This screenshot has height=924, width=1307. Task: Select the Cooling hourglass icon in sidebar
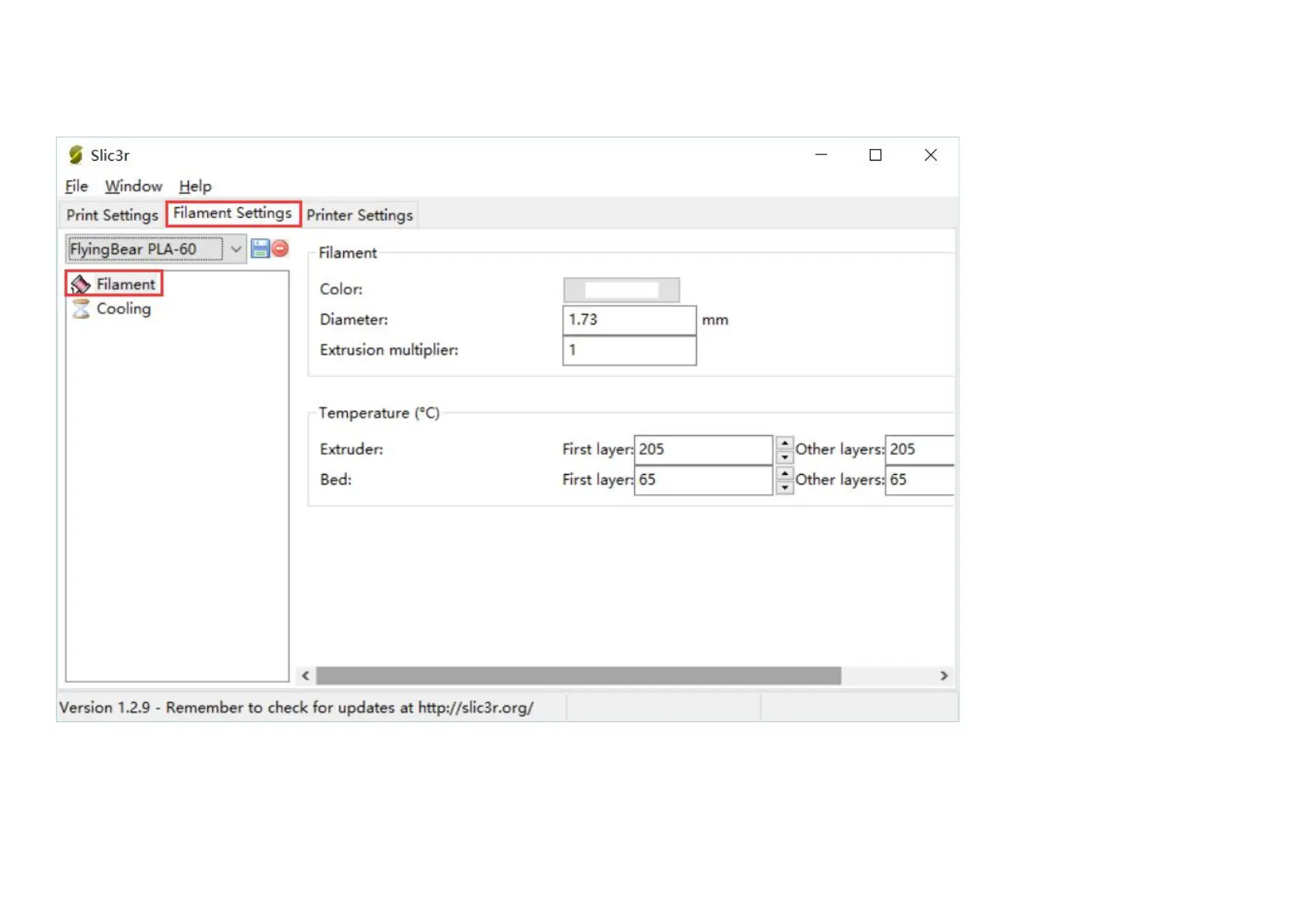[81, 310]
